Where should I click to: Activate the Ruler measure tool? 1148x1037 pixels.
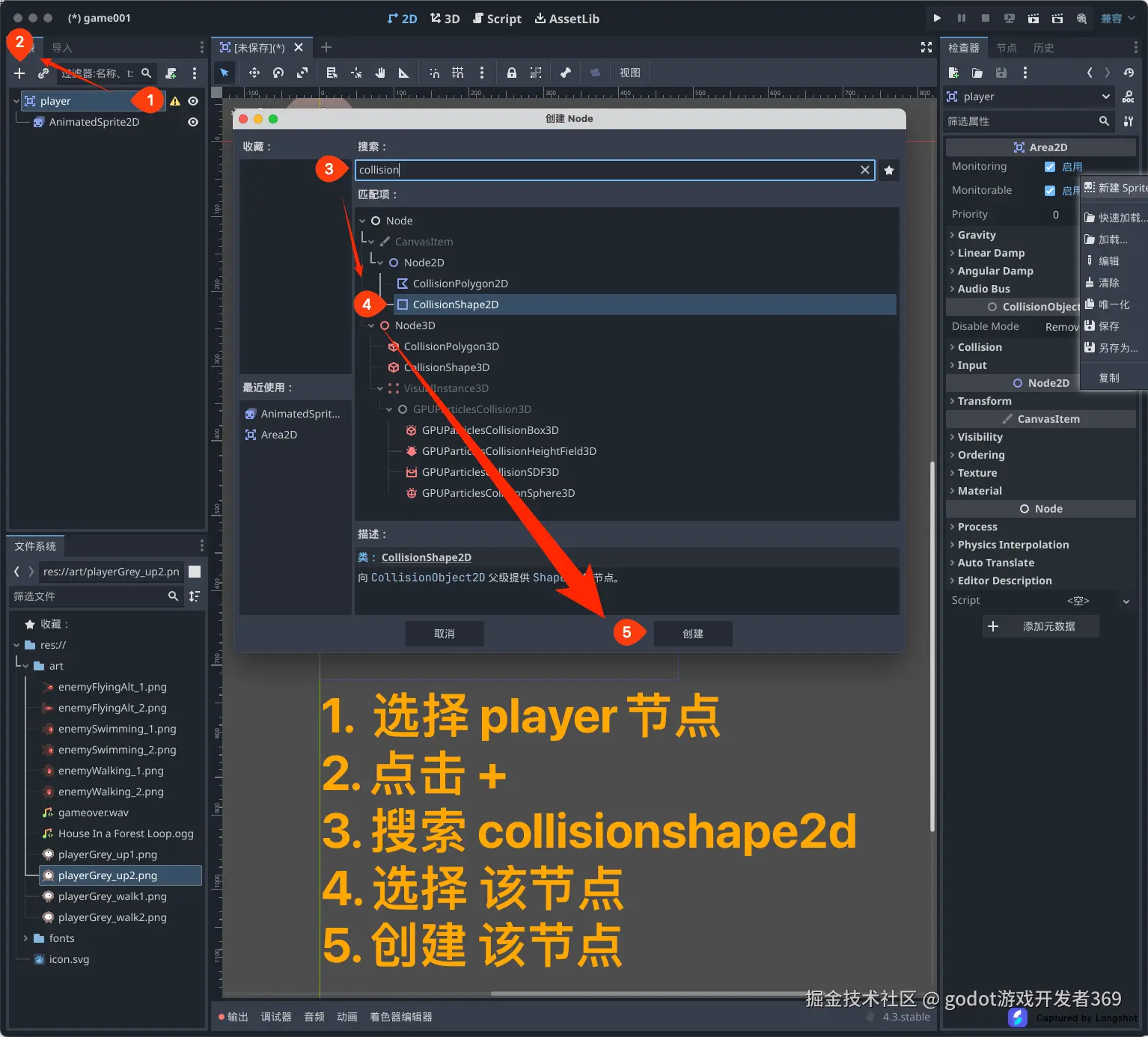coord(404,73)
